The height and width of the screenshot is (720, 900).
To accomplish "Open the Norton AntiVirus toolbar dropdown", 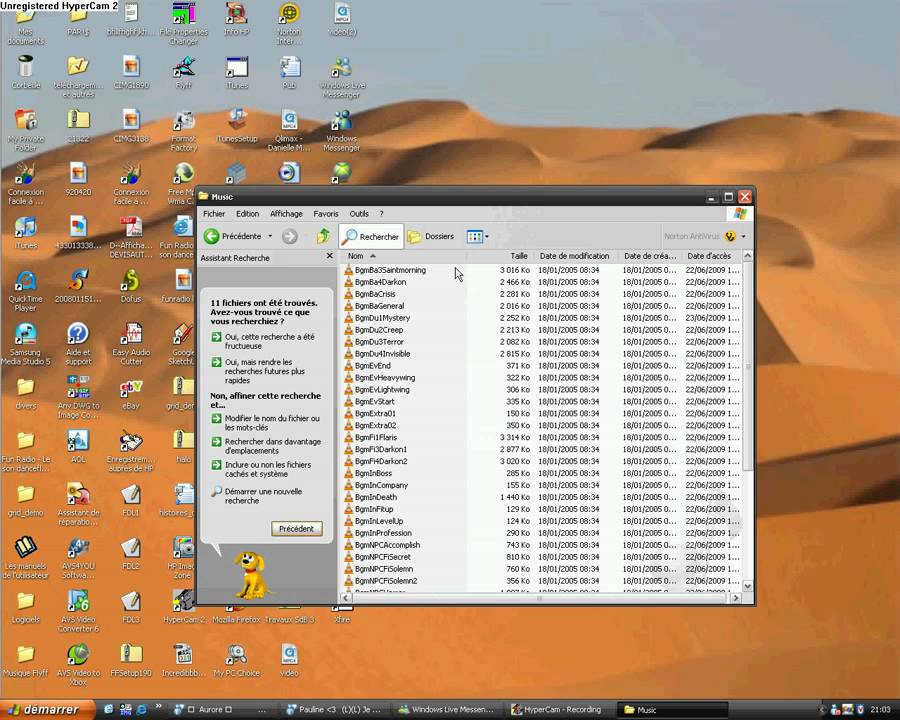I will [x=743, y=236].
